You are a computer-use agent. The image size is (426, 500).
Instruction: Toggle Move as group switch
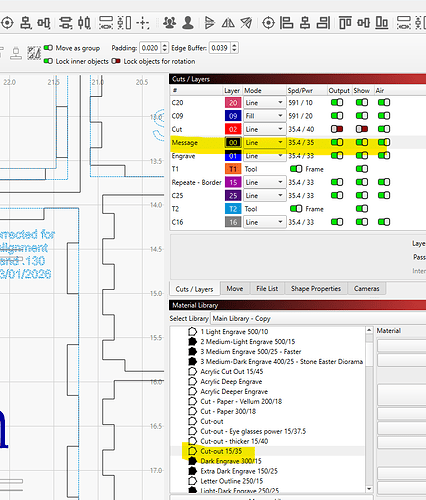click(x=48, y=48)
